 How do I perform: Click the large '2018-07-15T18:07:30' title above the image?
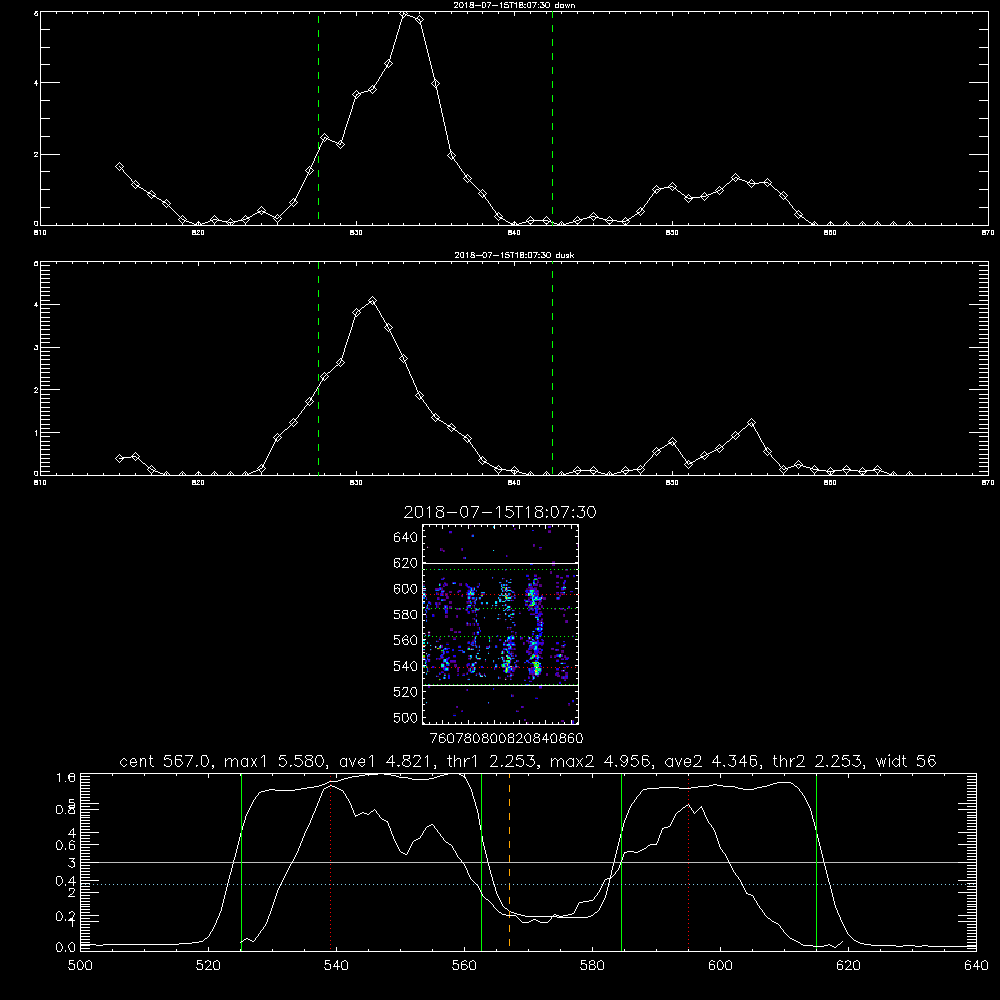[500, 512]
